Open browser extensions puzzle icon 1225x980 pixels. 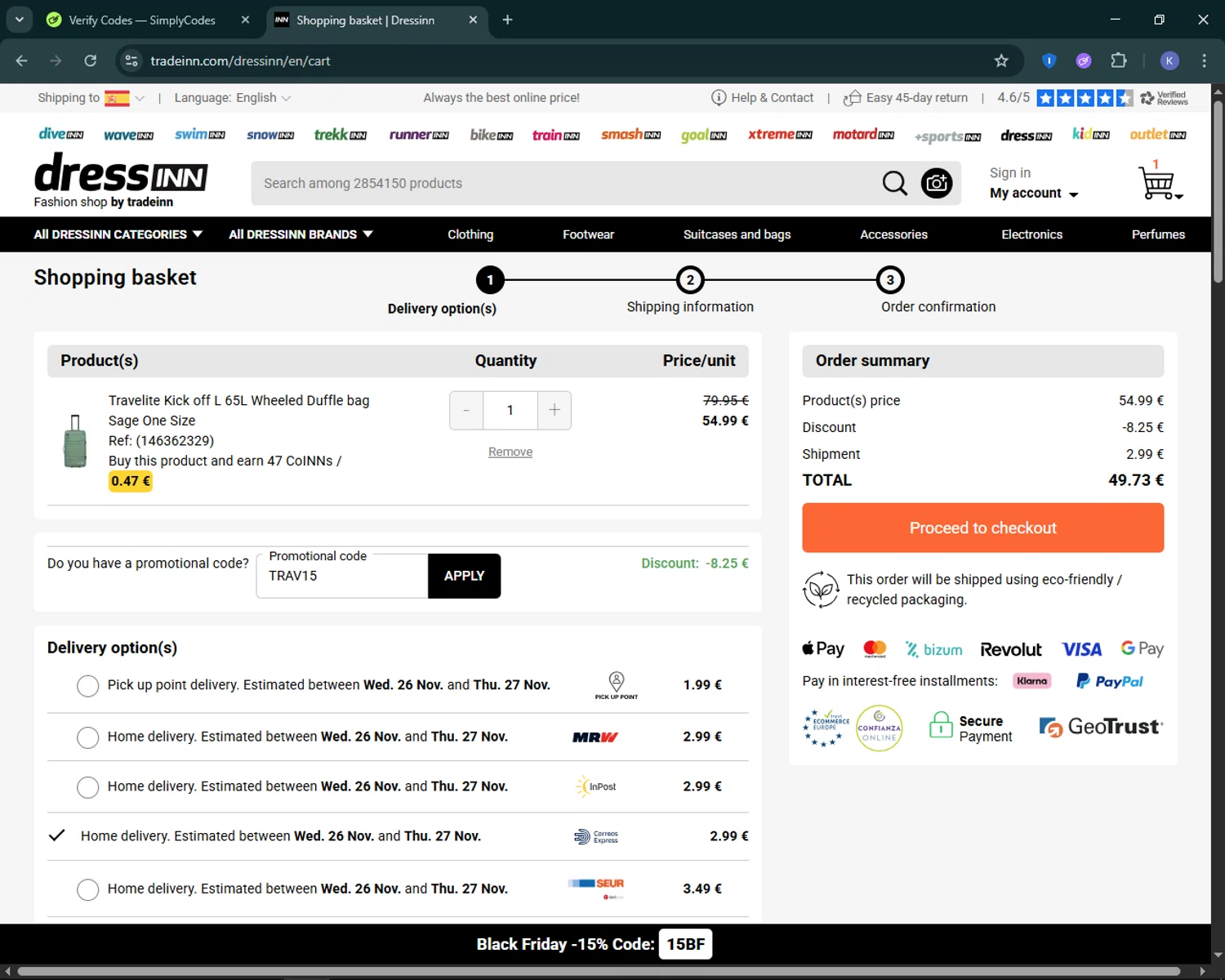pyautogui.click(x=1119, y=60)
